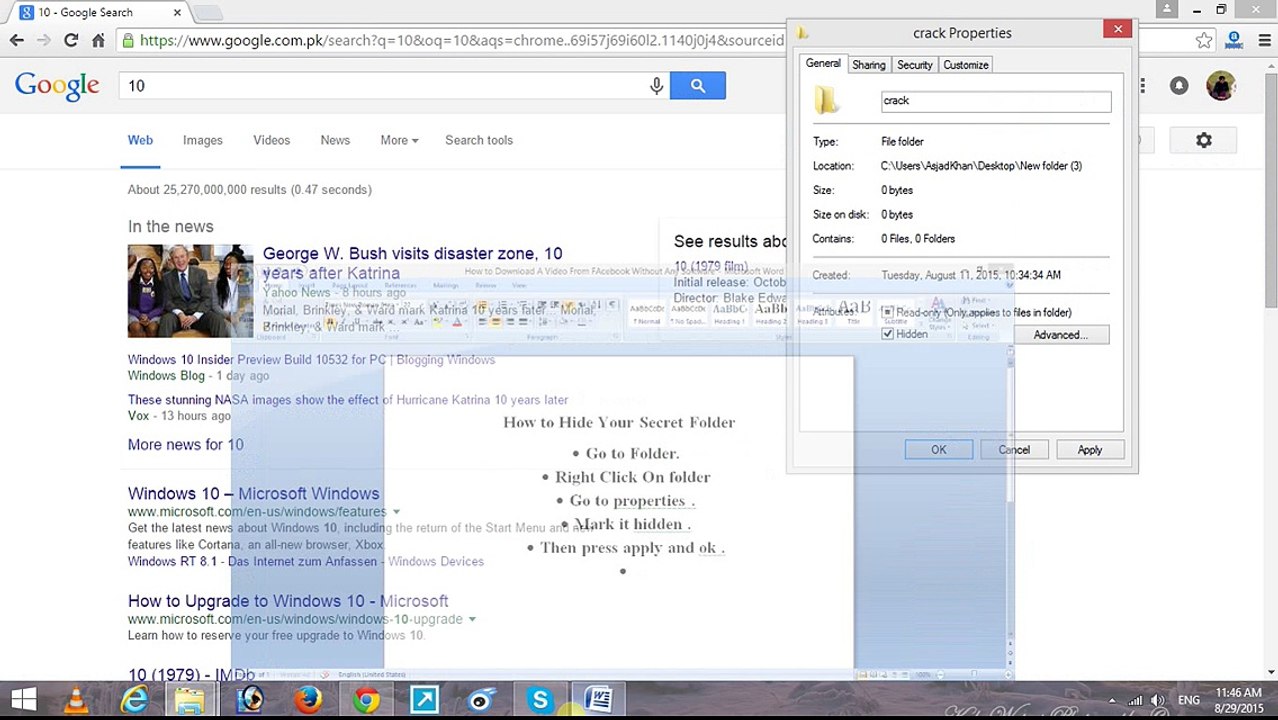Open 'How to Upgrade to Windows 10' result
Viewport: 1278px width, 720px height.
[288, 601]
